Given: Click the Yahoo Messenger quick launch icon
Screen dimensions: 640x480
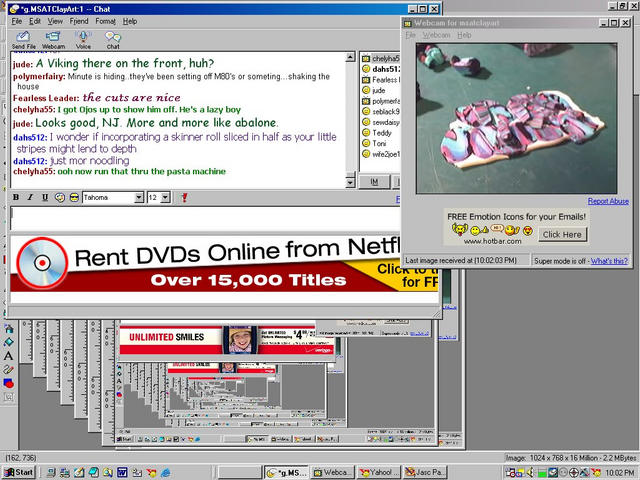Looking at the screenshot, I should [151, 473].
